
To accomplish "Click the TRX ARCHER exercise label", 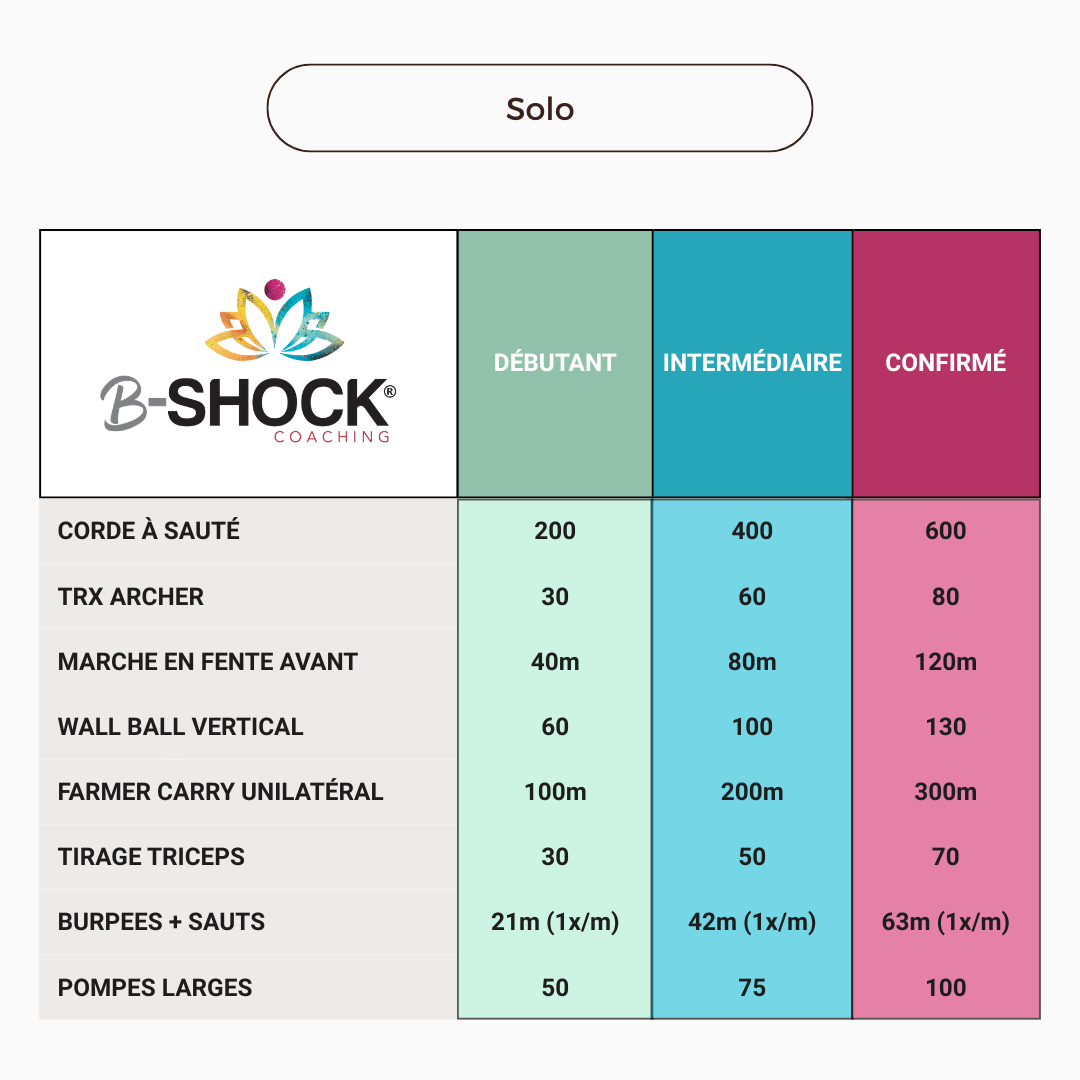I will (x=131, y=597).
